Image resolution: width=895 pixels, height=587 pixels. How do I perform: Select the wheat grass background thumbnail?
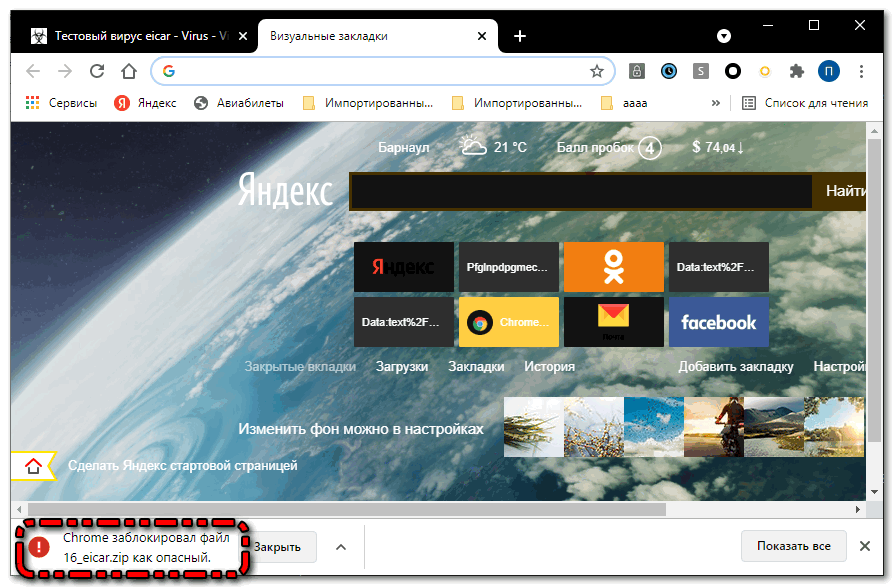coord(534,427)
